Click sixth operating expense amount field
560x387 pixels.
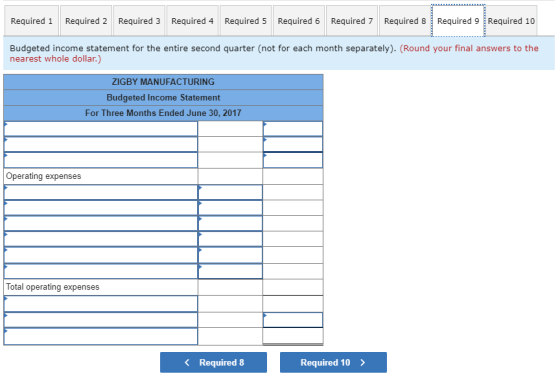point(230,271)
